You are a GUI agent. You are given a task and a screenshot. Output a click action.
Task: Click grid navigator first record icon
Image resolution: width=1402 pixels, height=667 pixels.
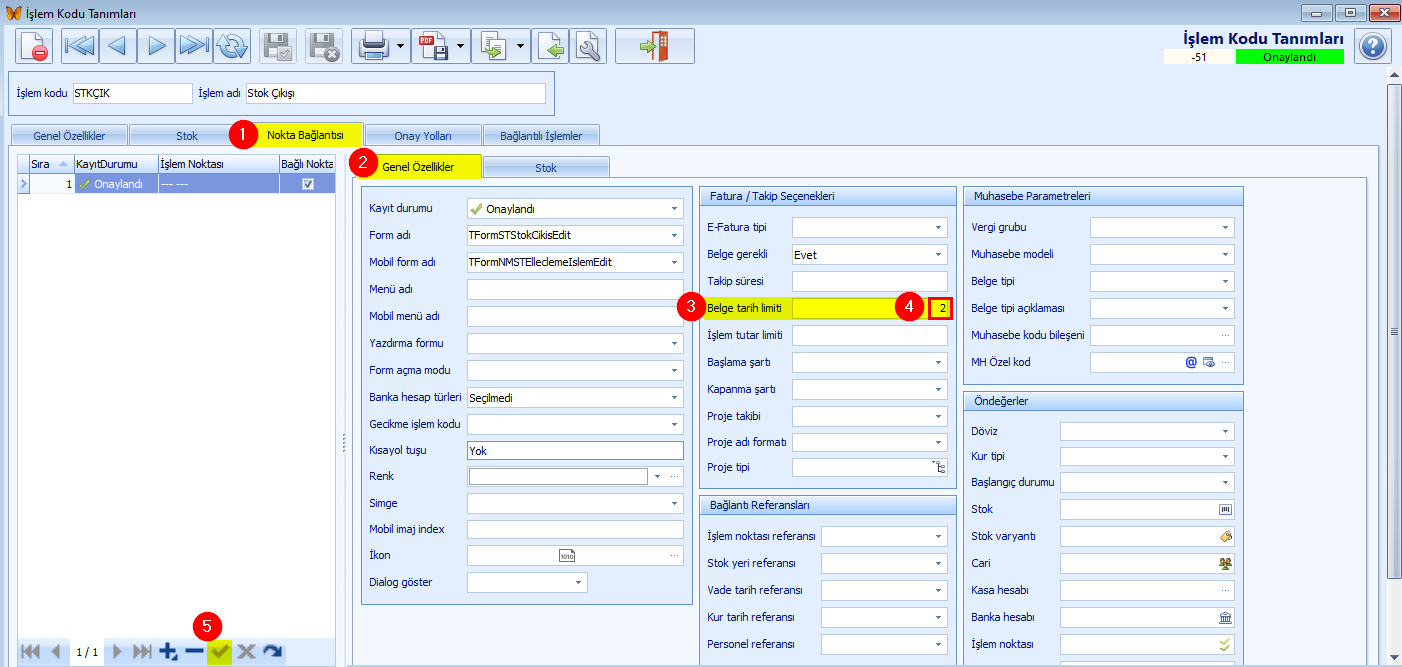click(30, 652)
